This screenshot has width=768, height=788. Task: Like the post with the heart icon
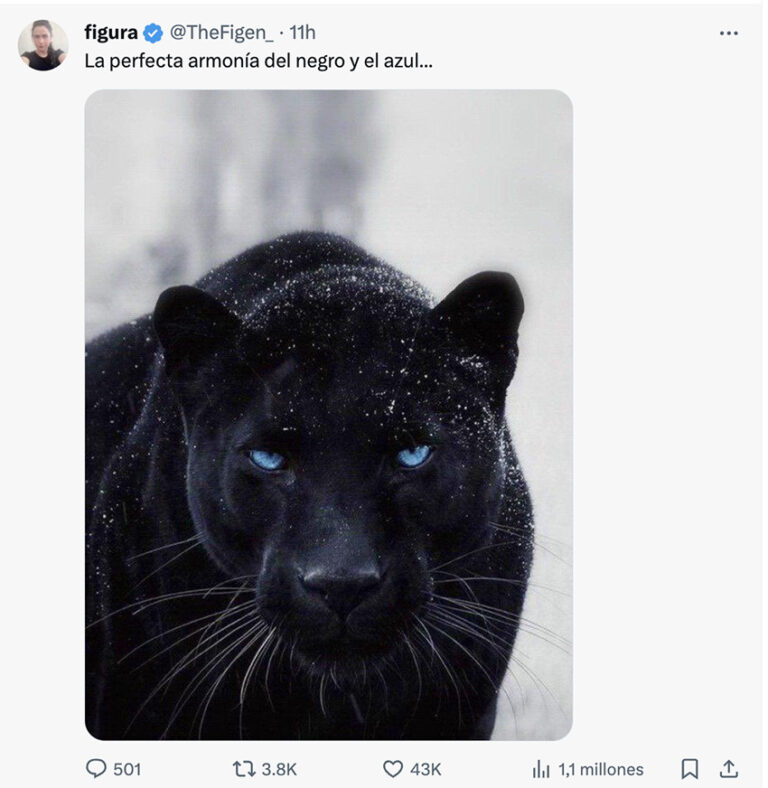[393, 769]
